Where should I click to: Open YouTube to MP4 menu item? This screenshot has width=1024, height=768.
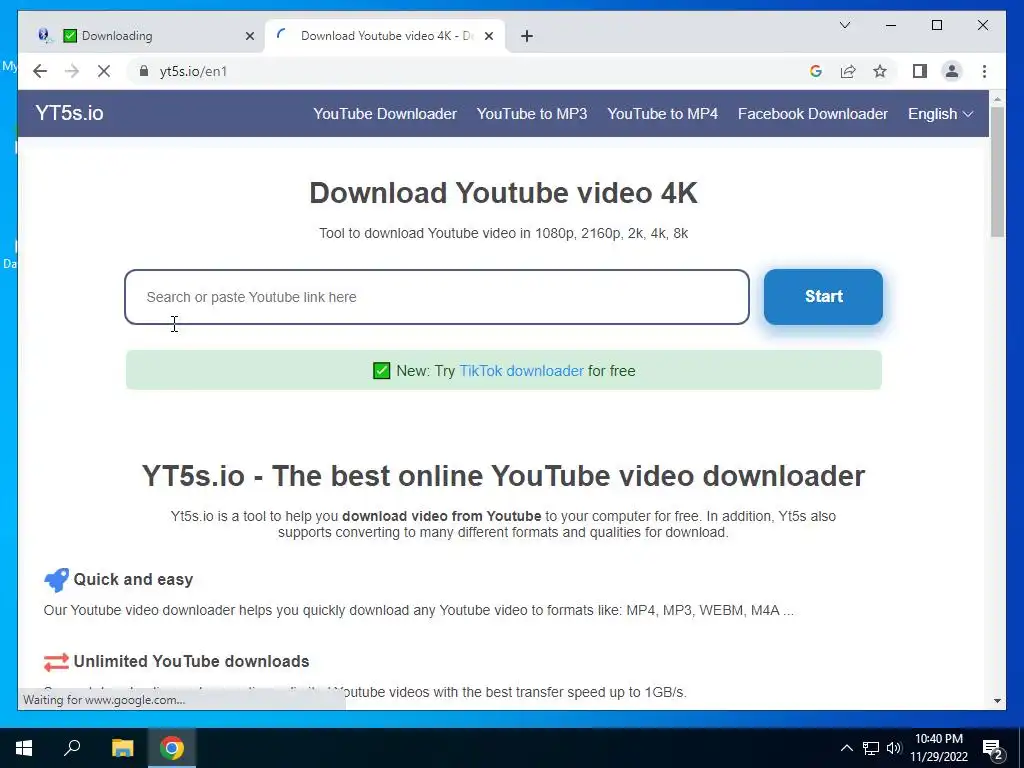662,114
